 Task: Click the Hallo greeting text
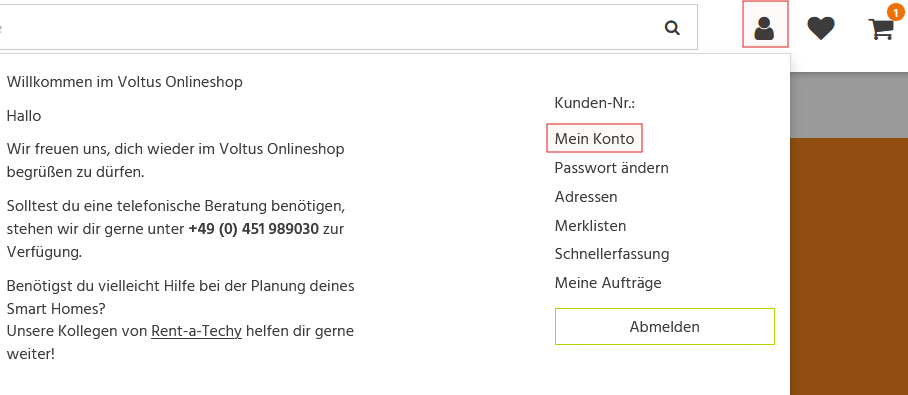tap(24, 115)
